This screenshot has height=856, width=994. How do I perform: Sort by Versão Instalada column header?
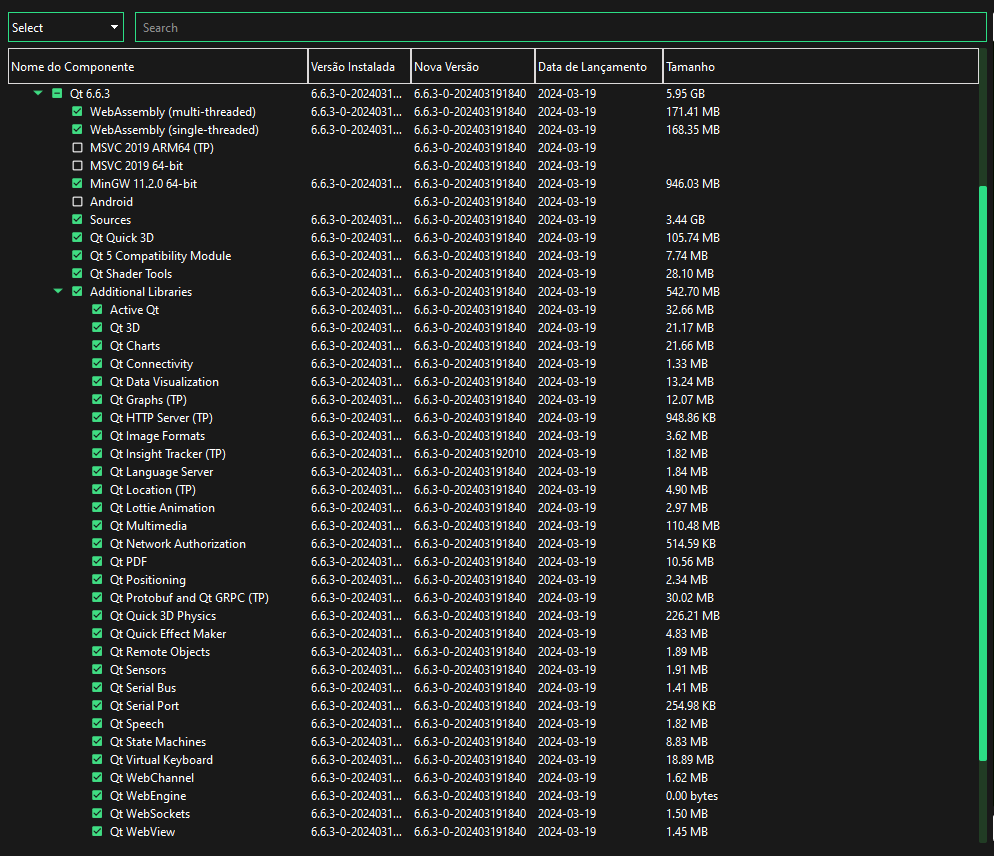pos(360,67)
